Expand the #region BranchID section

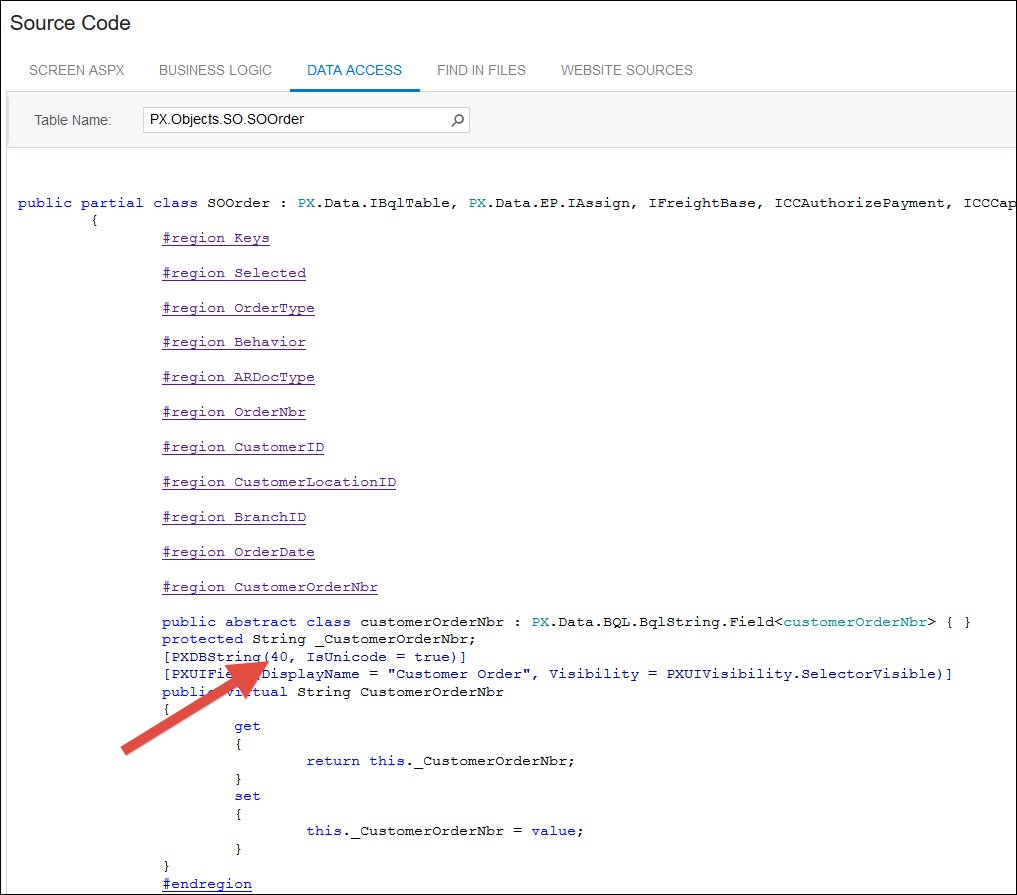coord(234,517)
